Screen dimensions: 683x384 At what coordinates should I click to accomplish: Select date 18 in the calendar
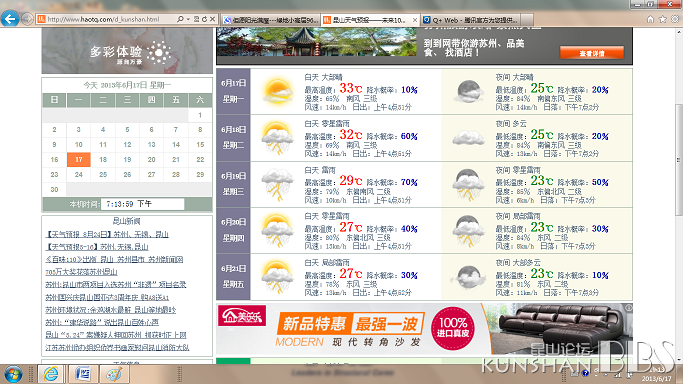[103, 159]
